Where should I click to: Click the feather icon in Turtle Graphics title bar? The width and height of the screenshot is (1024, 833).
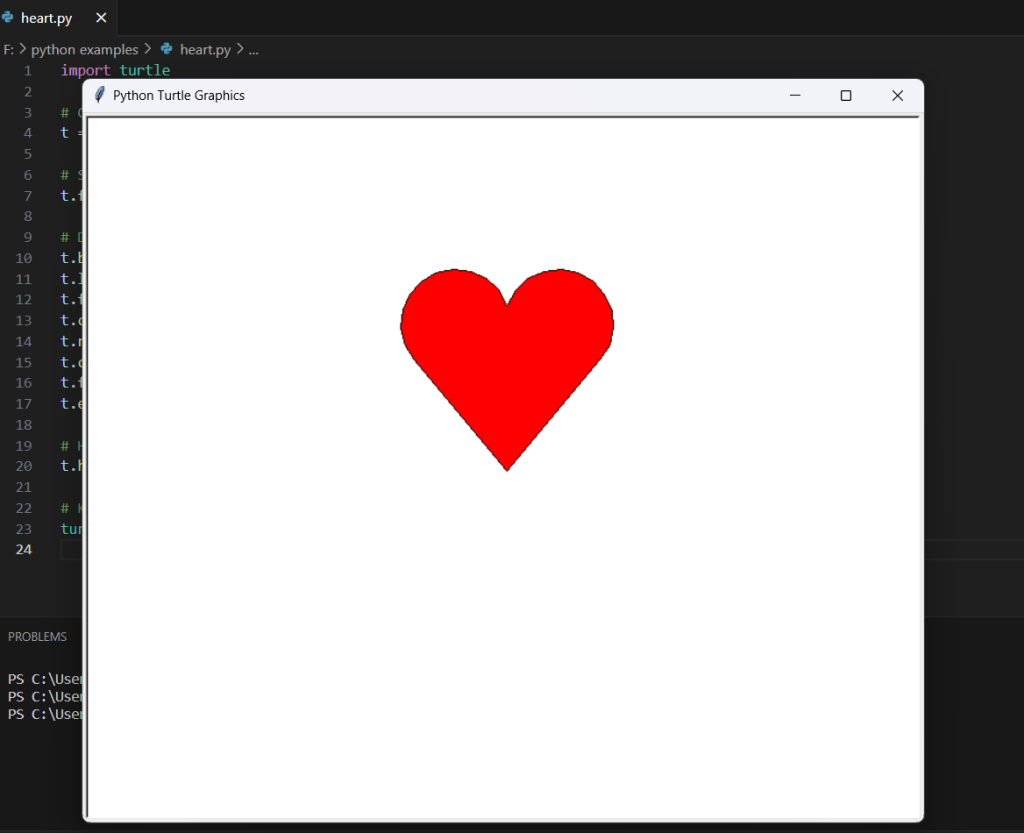99,95
